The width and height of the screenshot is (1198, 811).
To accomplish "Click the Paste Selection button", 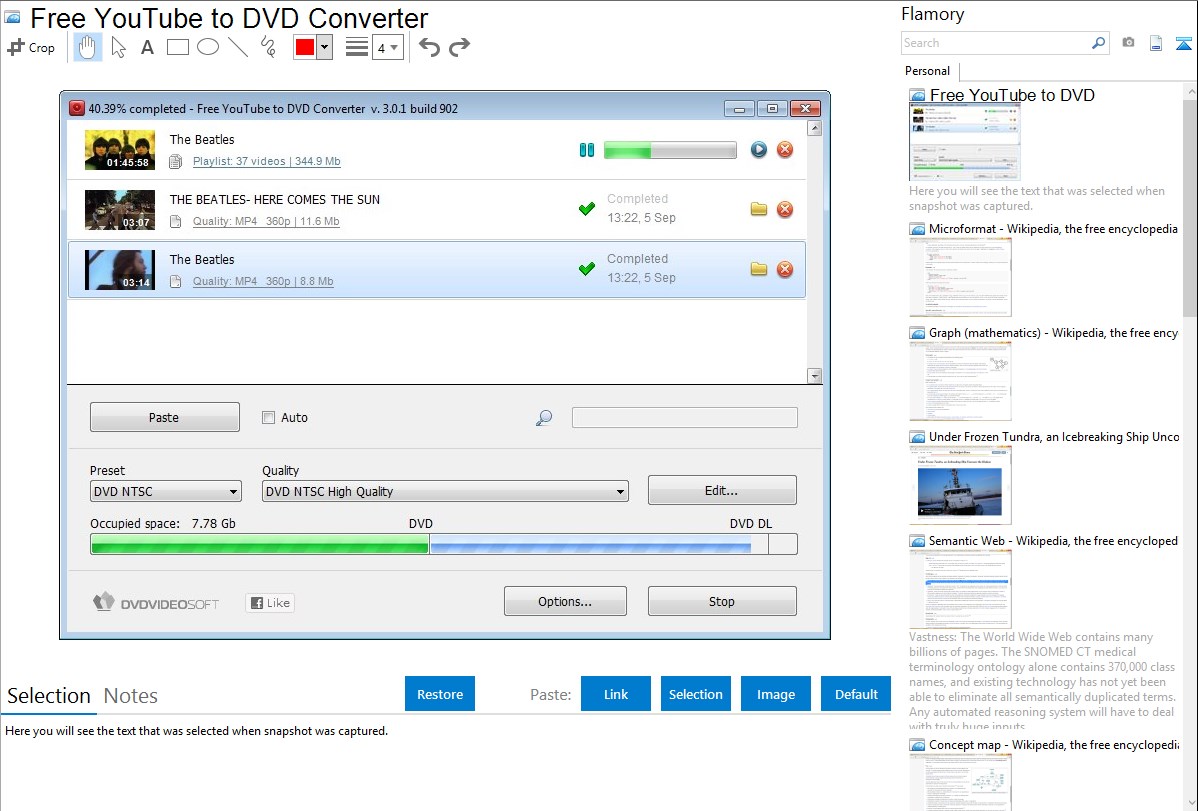I will pos(696,694).
